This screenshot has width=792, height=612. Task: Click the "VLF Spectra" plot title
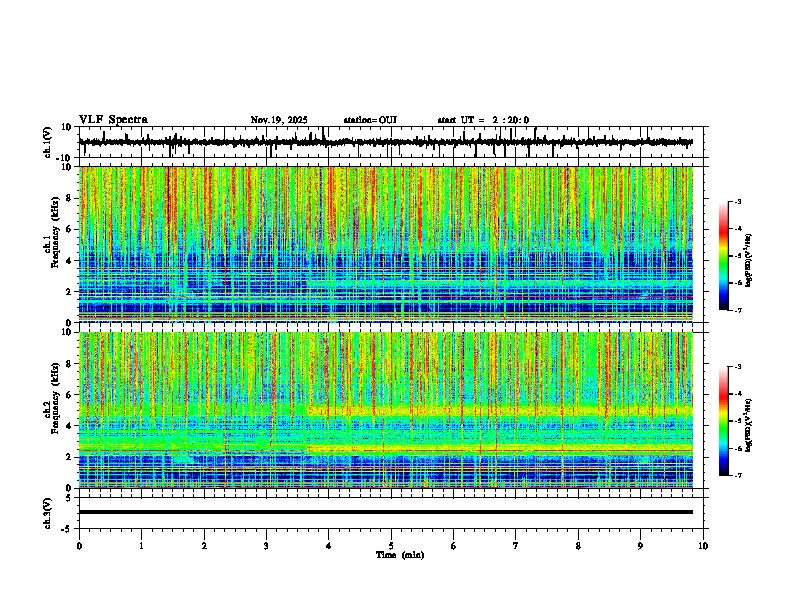[113, 120]
